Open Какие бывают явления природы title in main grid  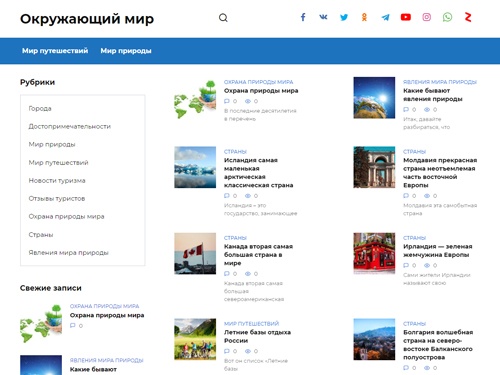click(x=433, y=95)
